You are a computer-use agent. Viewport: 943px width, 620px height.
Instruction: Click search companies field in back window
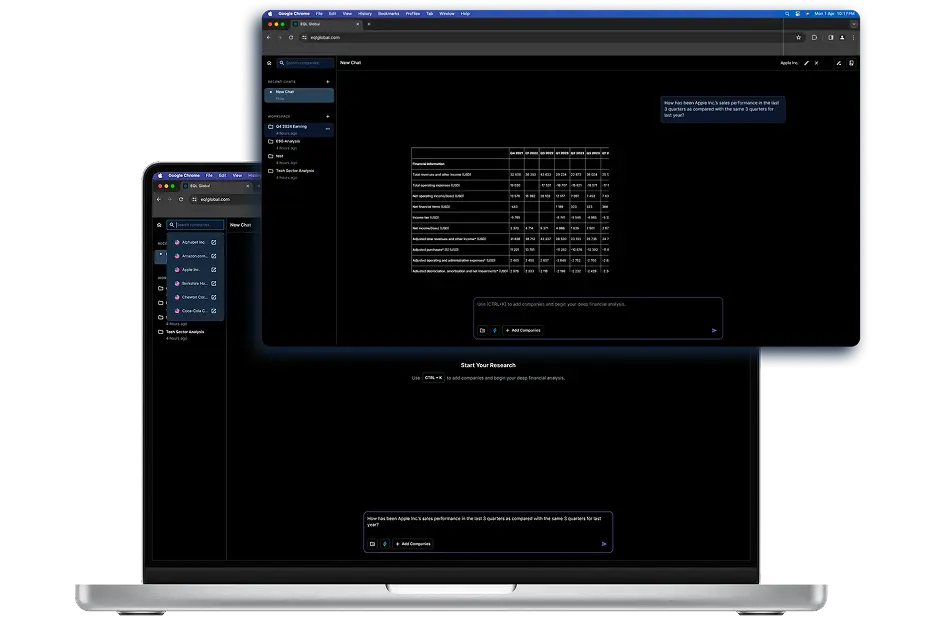(x=195, y=225)
